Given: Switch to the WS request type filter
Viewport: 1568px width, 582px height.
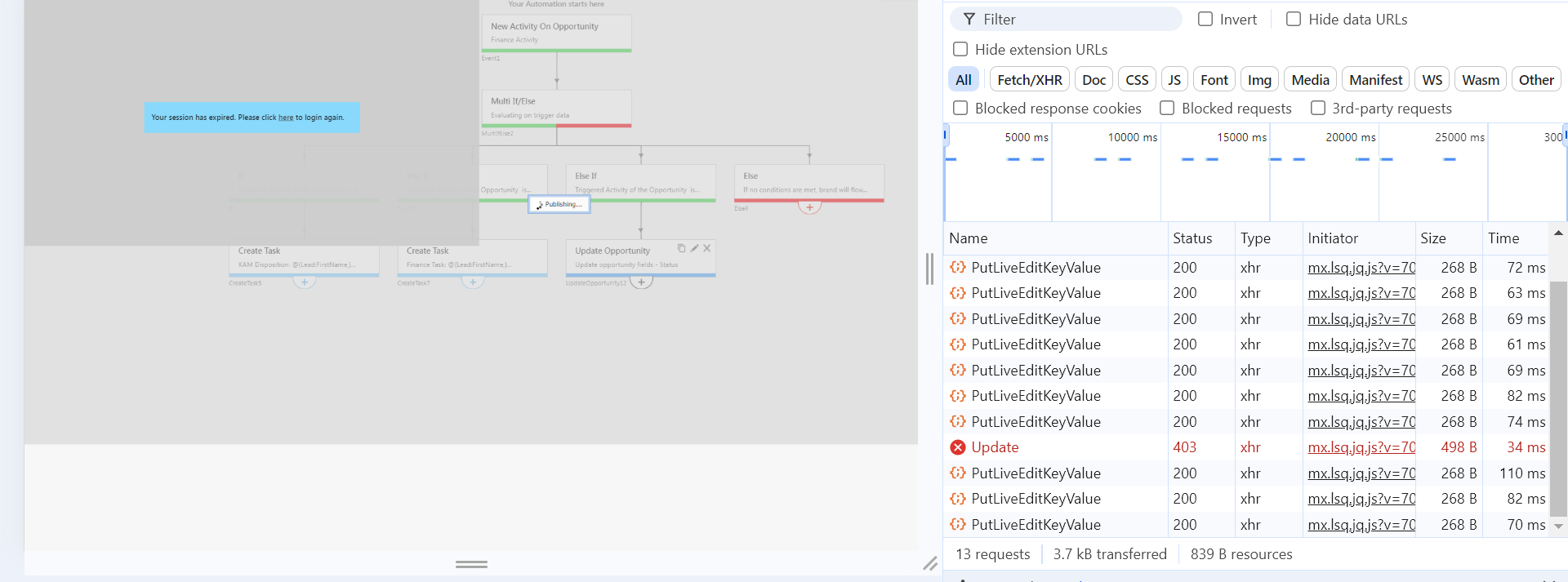Looking at the screenshot, I should (x=1432, y=79).
